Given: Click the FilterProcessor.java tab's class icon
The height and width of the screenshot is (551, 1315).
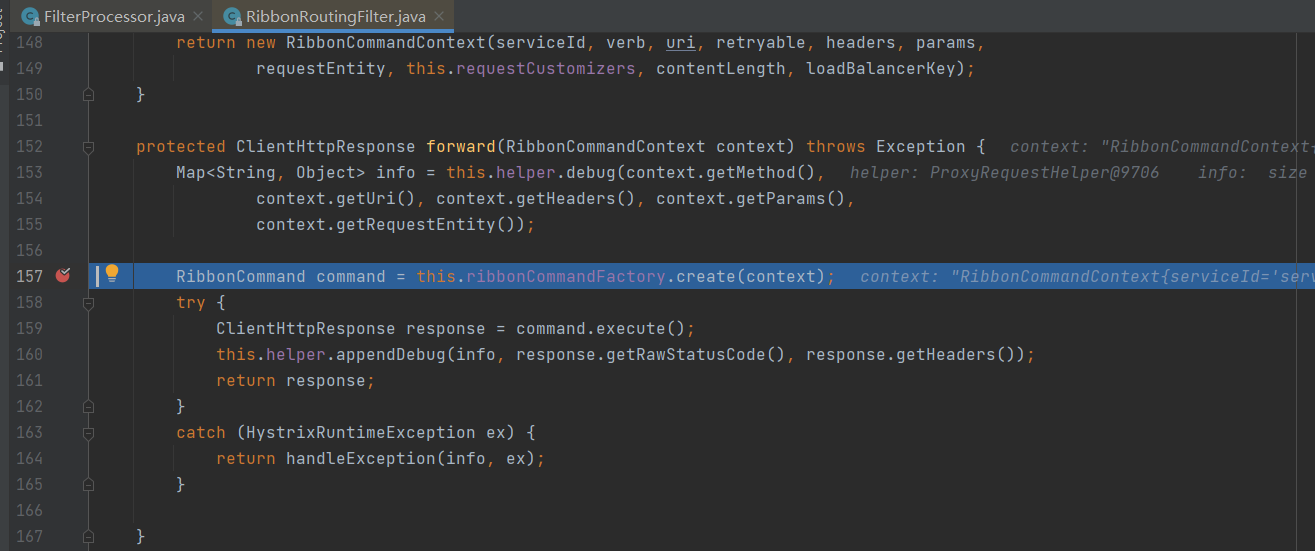Looking at the screenshot, I should point(31,16).
